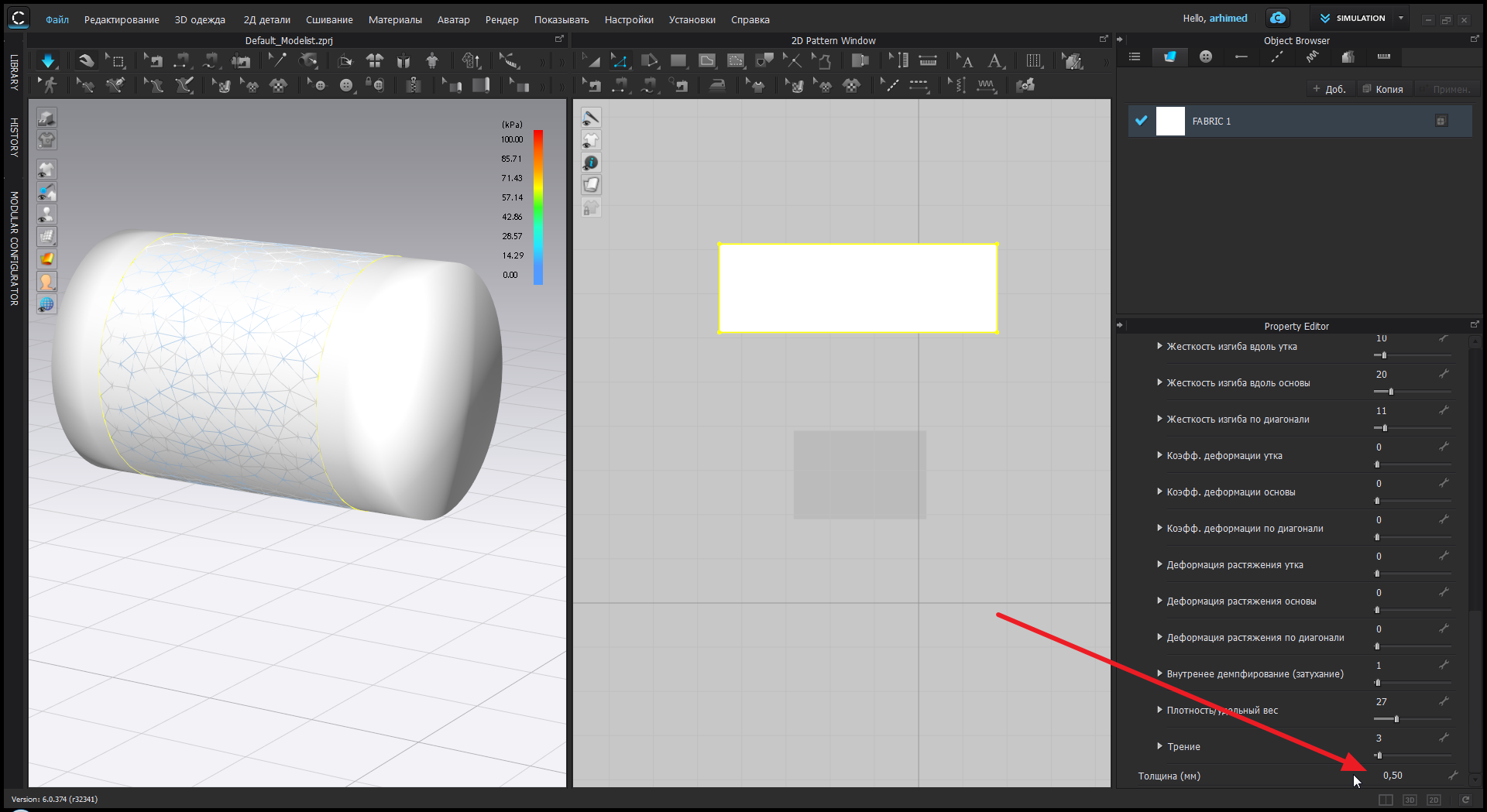
Task: Open the Материалы menu
Action: (395, 19)
